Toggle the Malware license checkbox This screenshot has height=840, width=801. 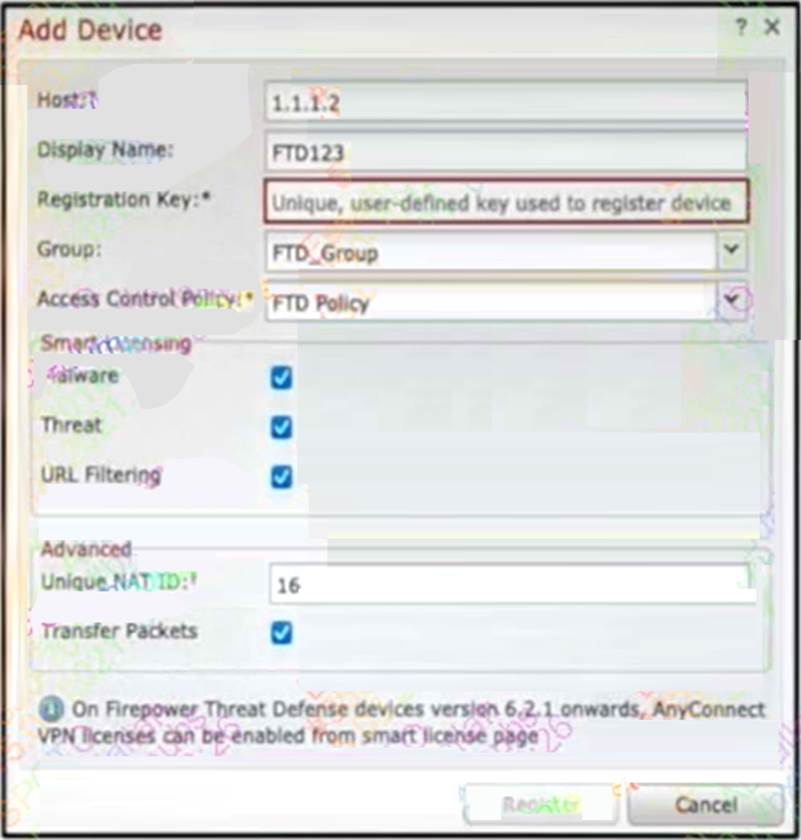point(281,378)
